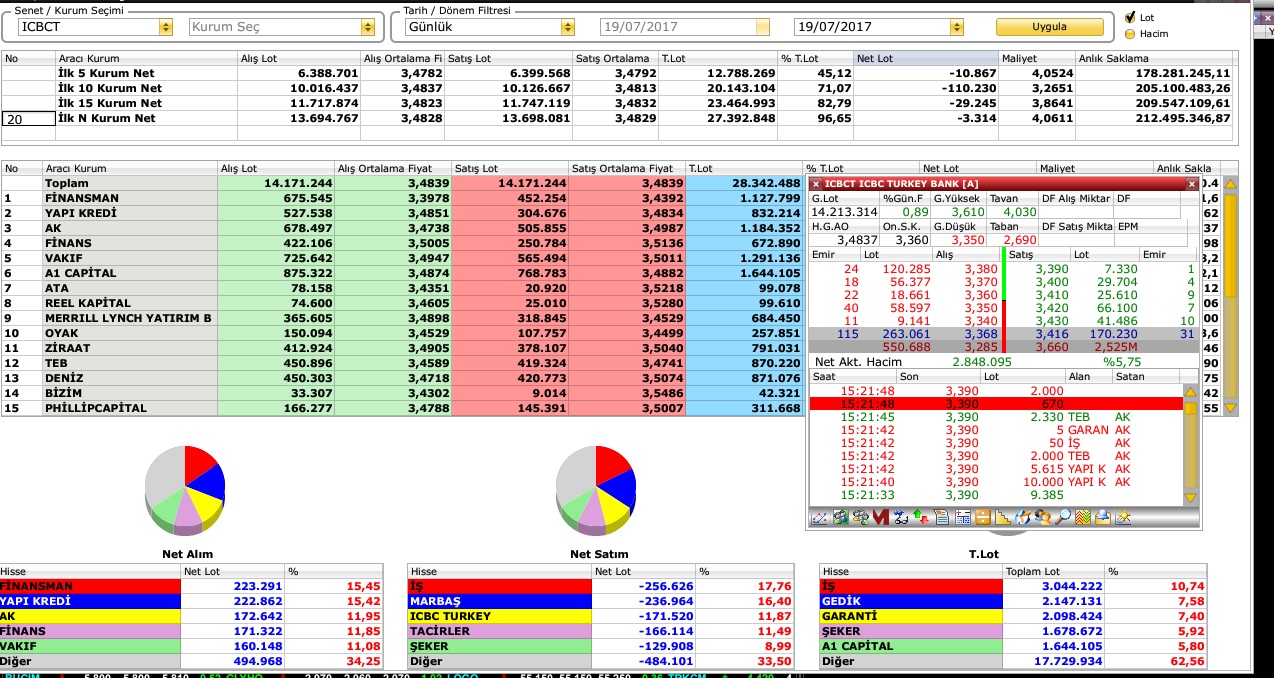The width and height of the screenshot is (1274, 678).
Task: Toggle the Lot checkbox
Action: (x=1131, y=17)
